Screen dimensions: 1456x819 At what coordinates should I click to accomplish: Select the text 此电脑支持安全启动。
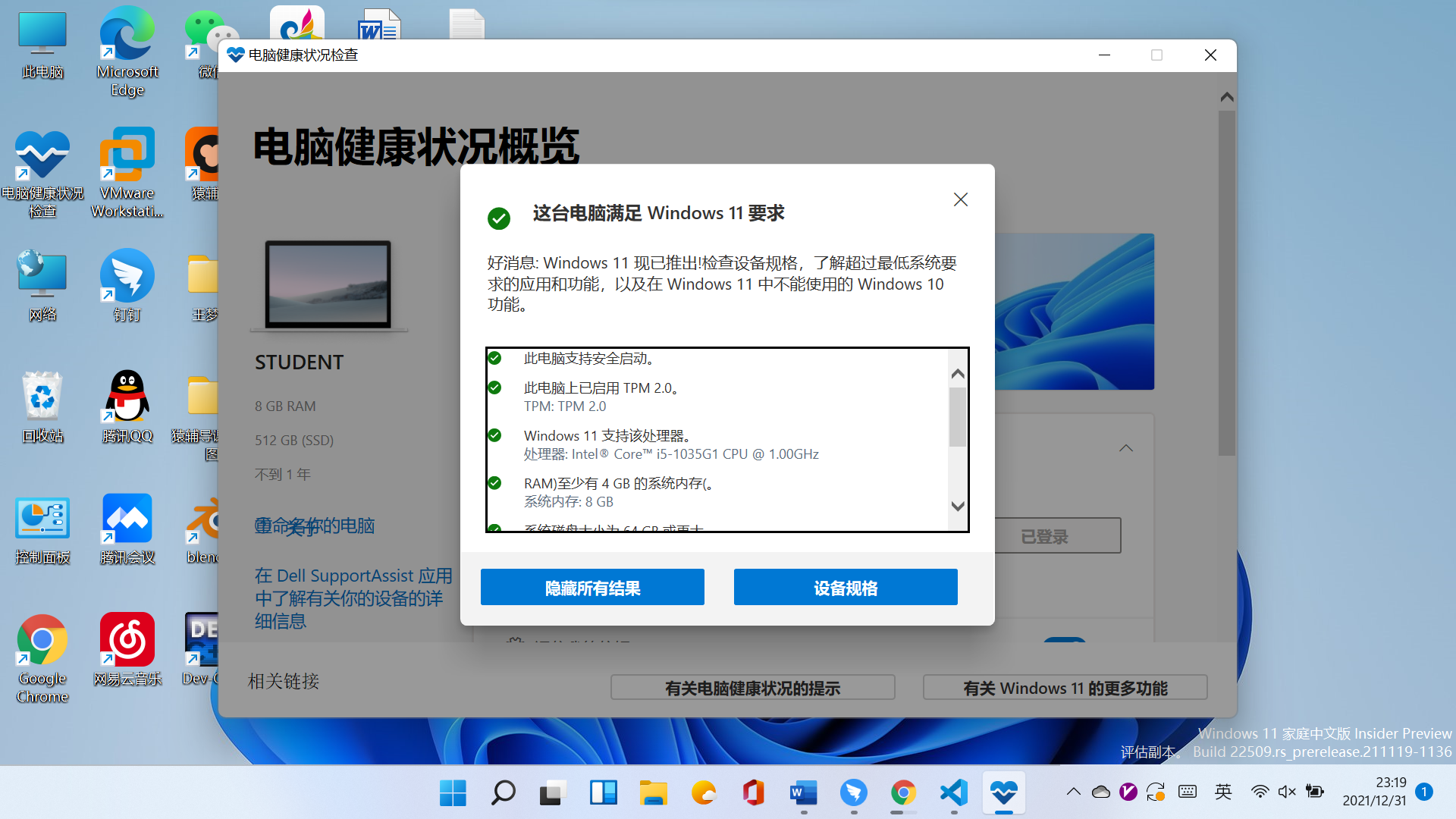pos(589,358)
